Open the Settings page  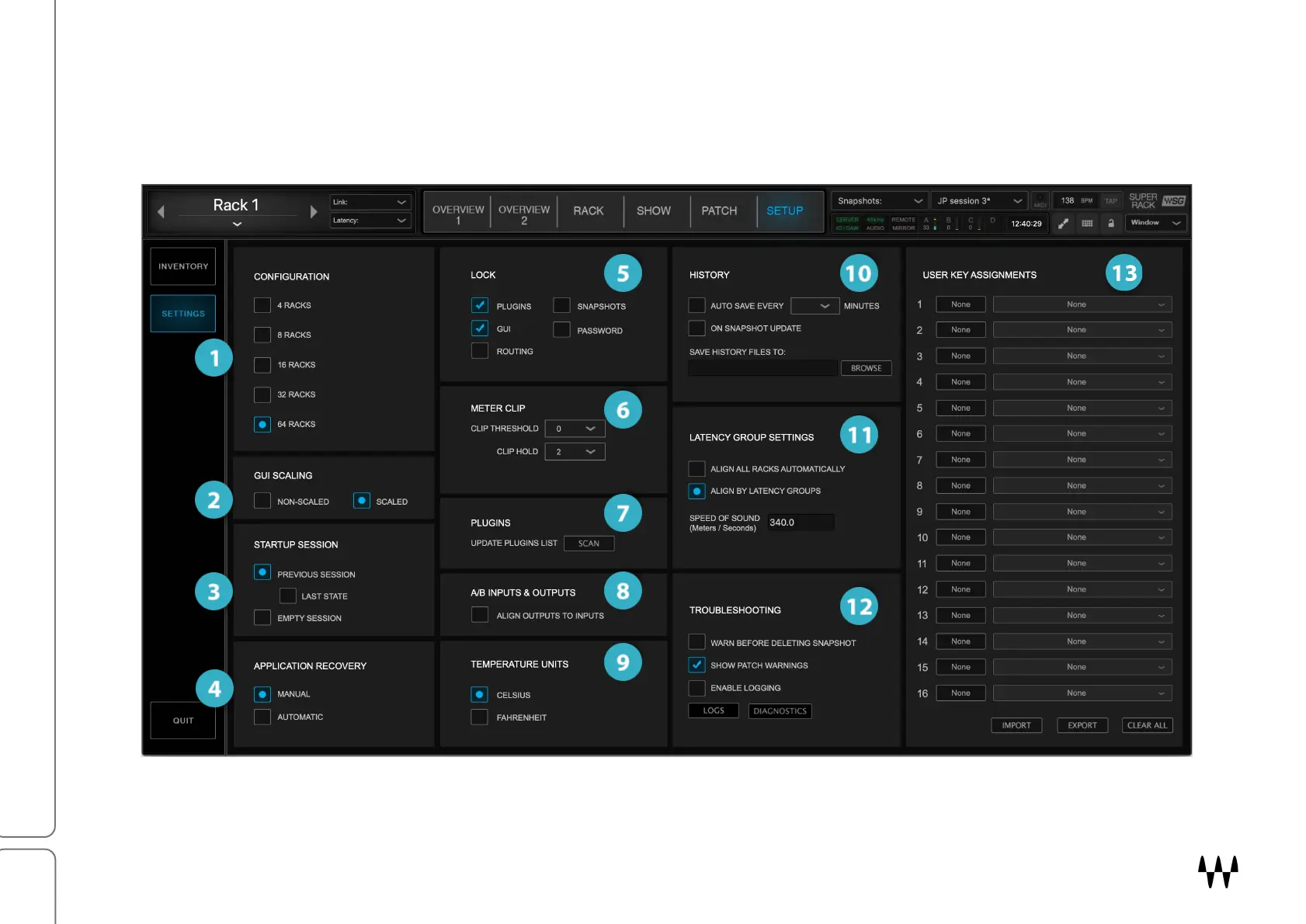point(183,314)
